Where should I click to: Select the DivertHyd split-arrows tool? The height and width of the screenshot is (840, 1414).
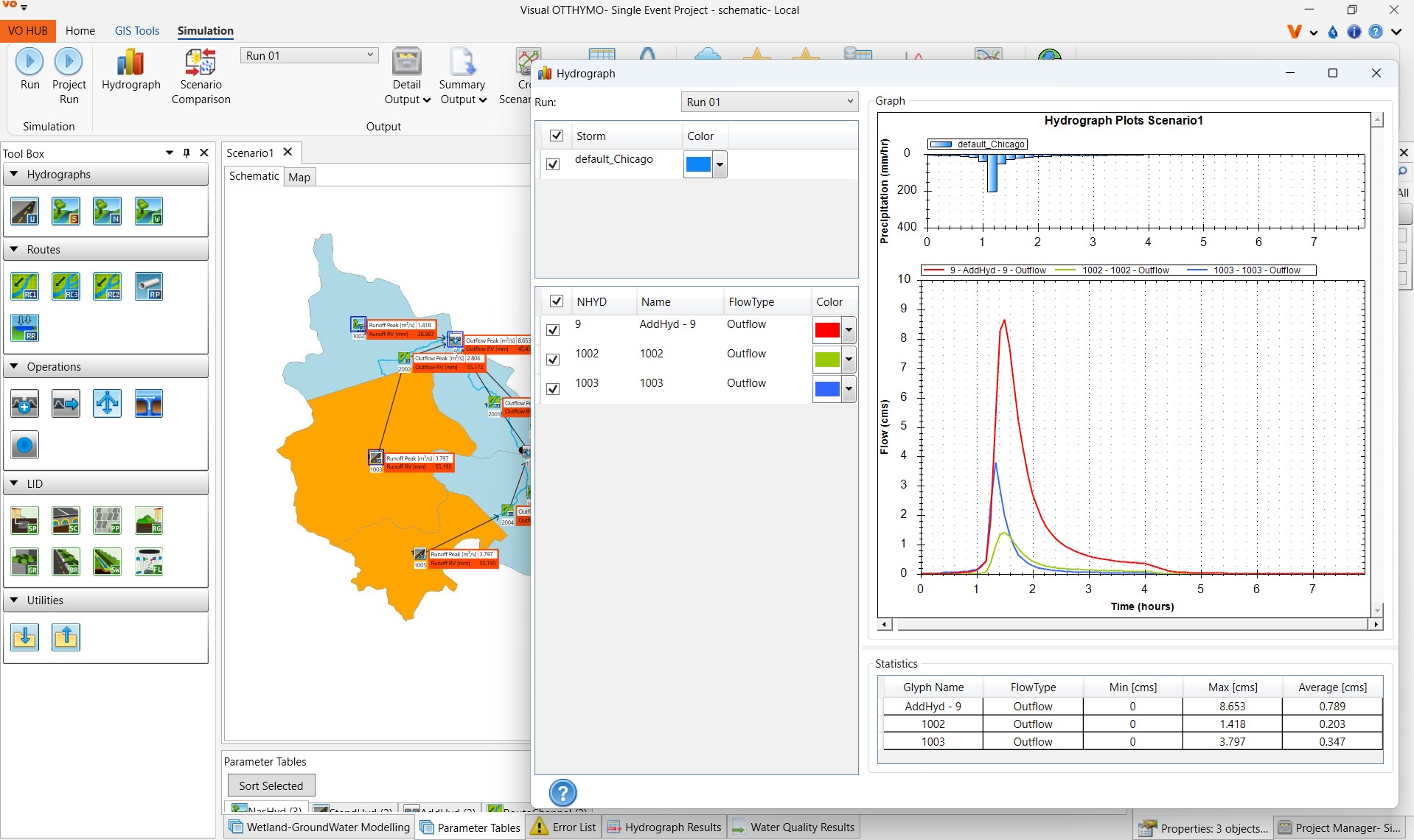(x=107, y=404)
